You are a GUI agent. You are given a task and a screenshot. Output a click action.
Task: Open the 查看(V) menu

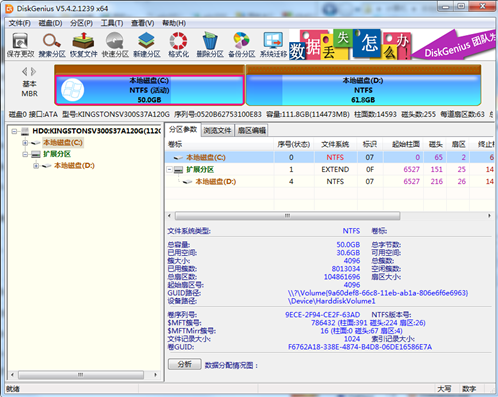coord(142,23)
